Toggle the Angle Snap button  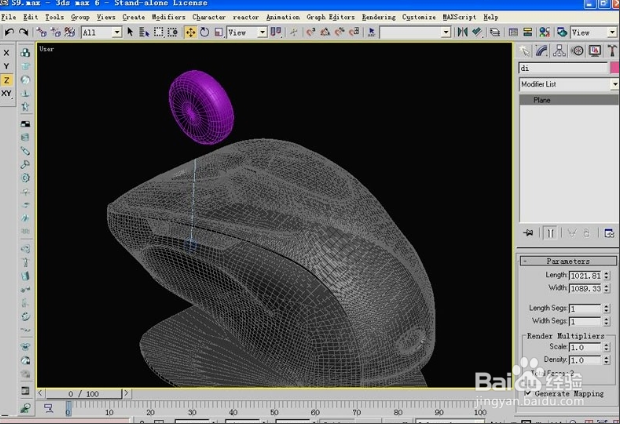pos(325,32)
